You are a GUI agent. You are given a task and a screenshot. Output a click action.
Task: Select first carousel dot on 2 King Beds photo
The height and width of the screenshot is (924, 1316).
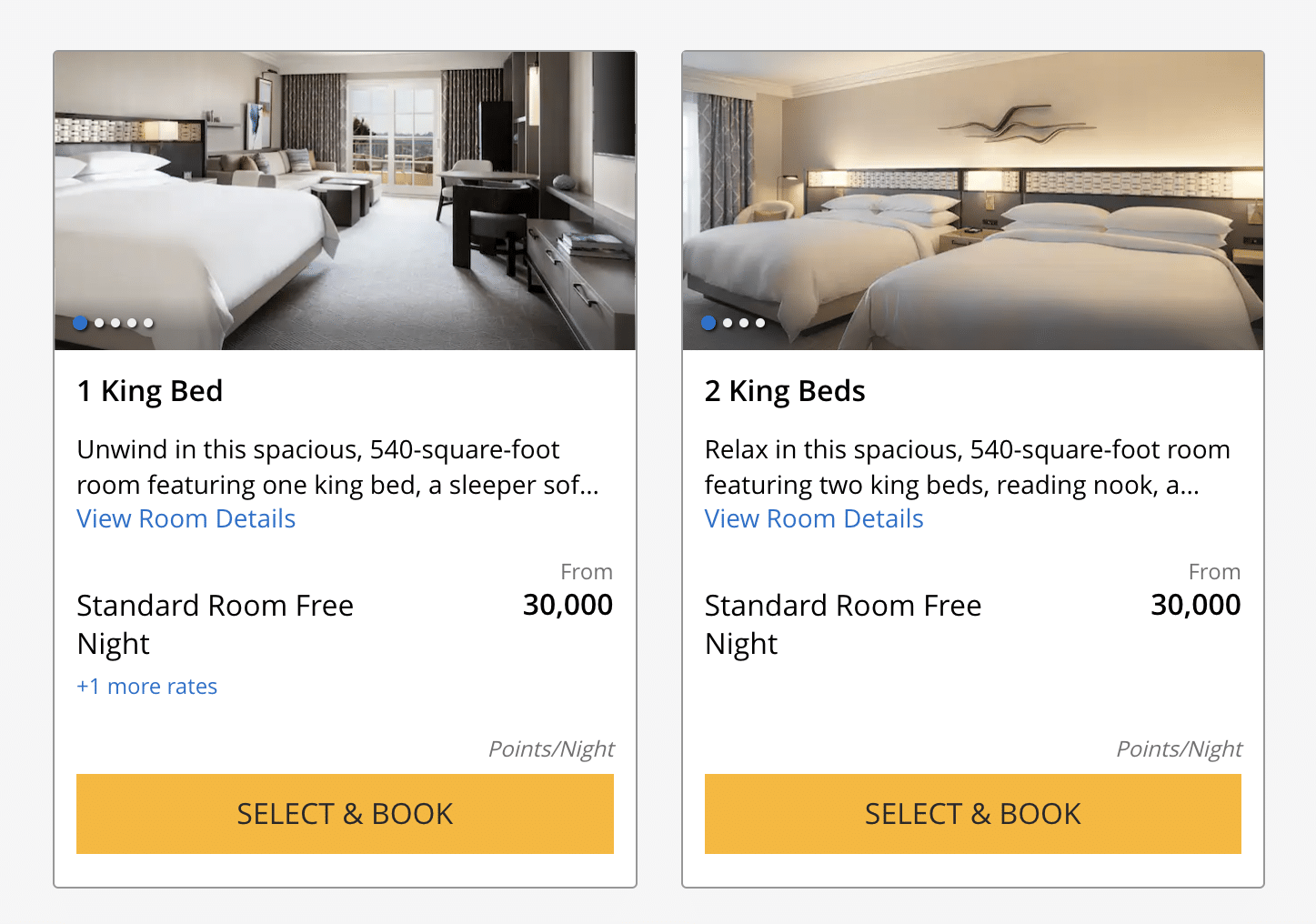(x=708, y=323)
